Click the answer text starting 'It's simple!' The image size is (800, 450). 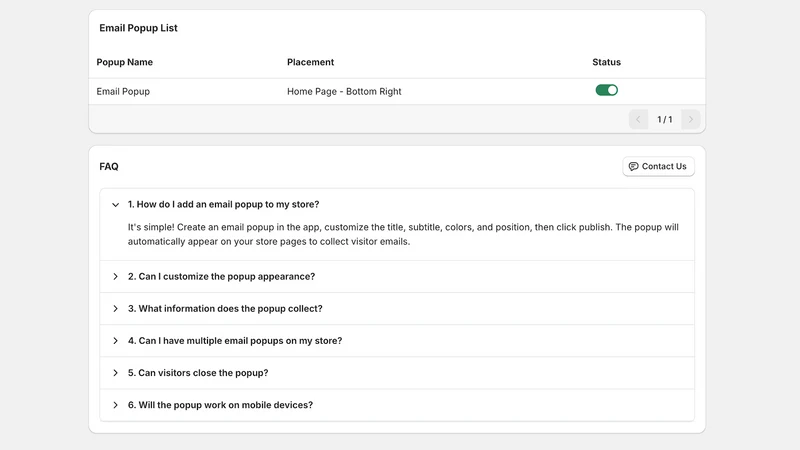coord(403,234)
